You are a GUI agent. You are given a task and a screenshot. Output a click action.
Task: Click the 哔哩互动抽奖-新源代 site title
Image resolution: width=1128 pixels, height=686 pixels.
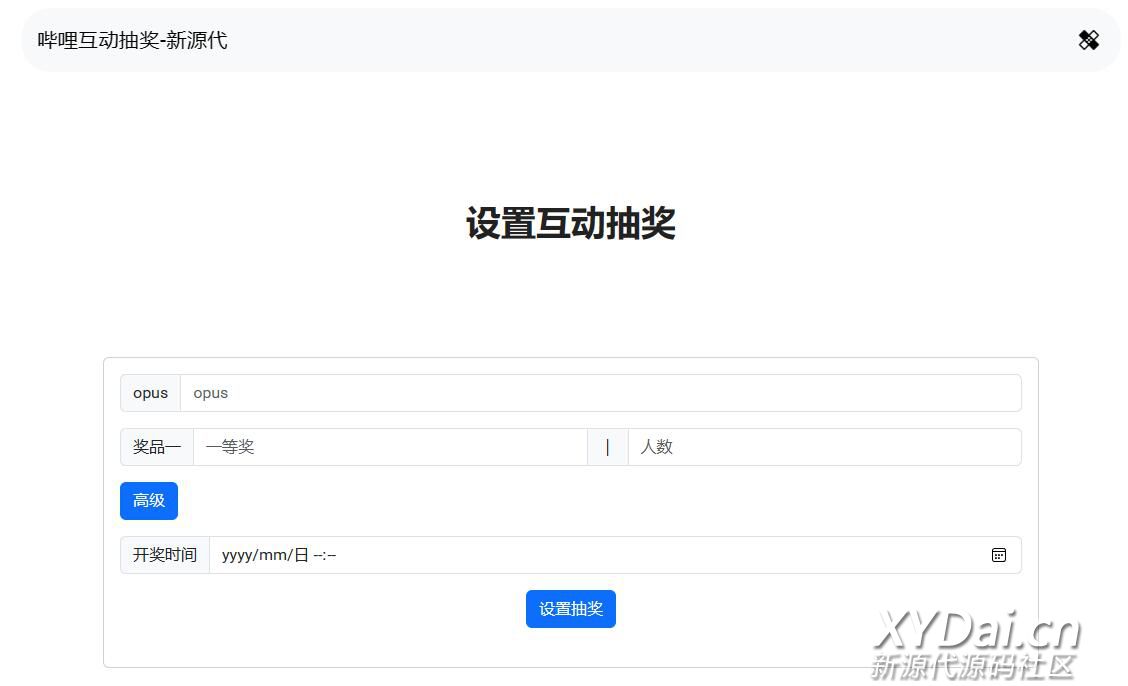click(x=132, y=40)
